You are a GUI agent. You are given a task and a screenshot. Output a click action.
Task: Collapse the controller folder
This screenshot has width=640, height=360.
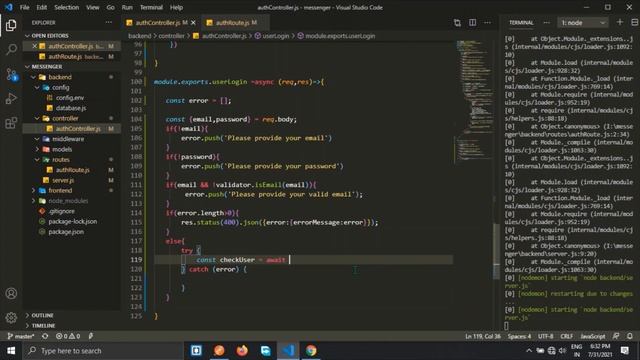point(65,118)
